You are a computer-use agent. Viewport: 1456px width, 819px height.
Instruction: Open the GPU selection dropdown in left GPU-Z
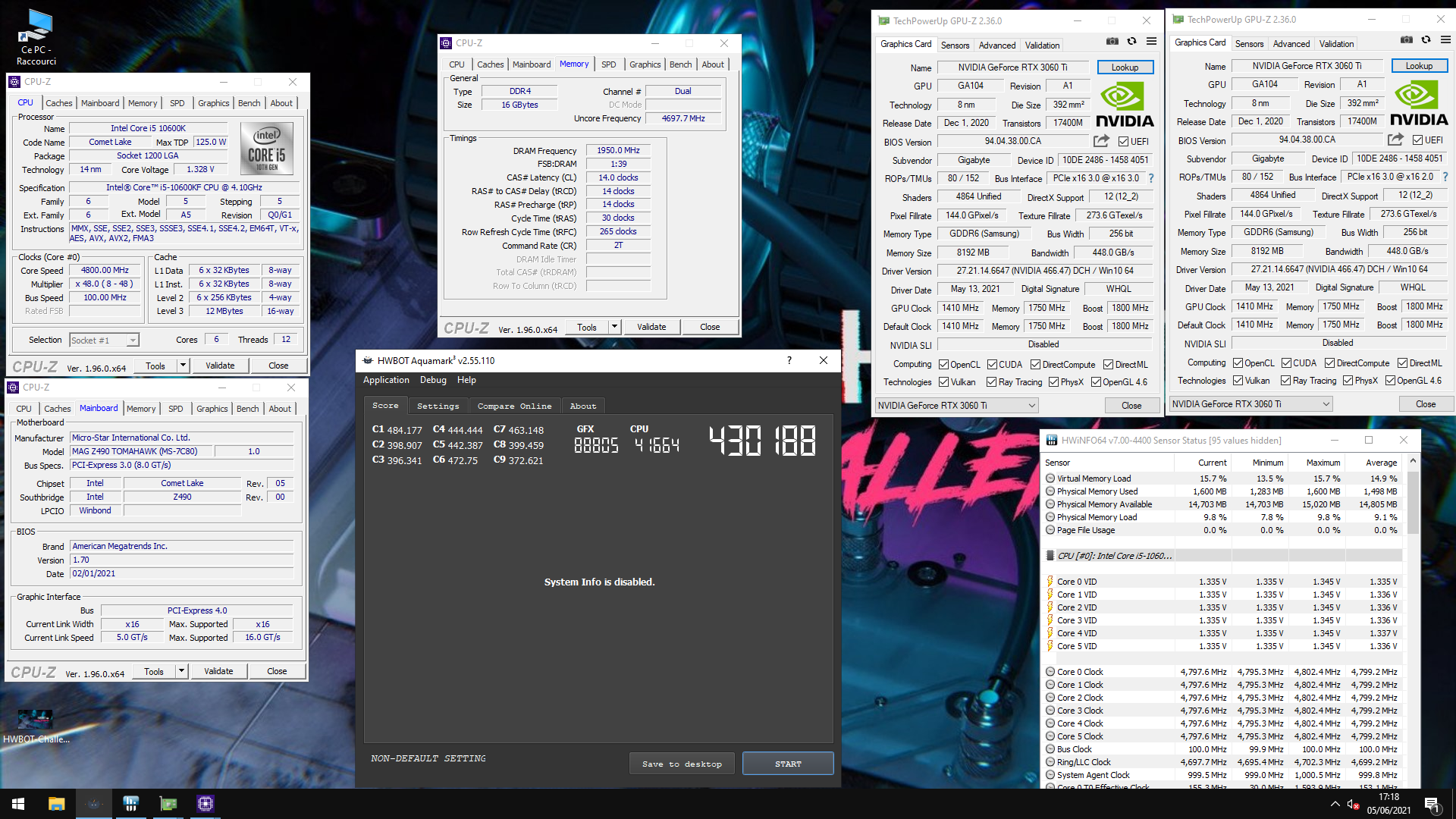click(x=956, y=406)
